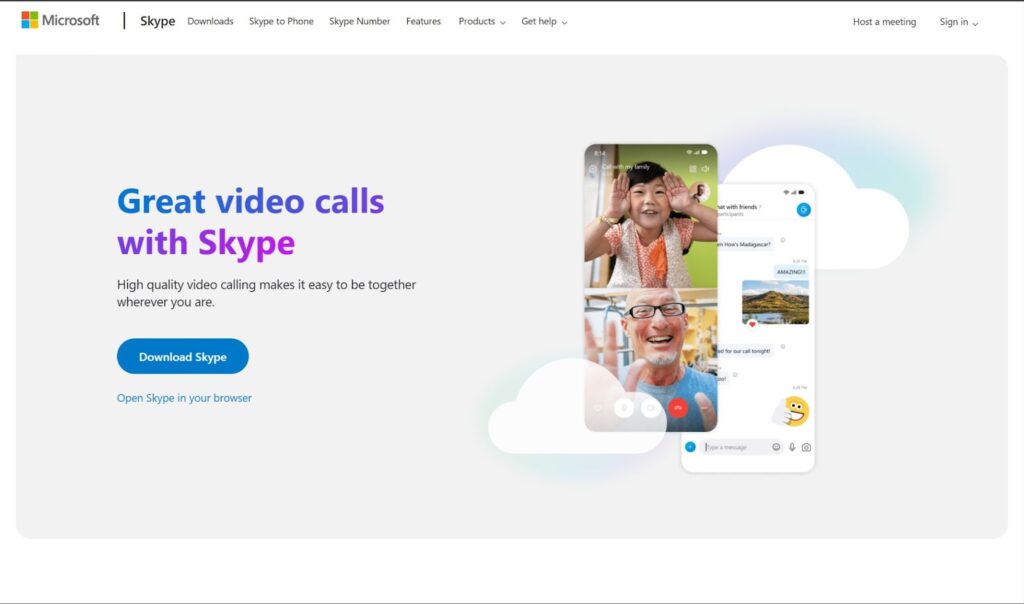Viewport: 1024px width, 604px height.
Task: Click the voice microphone icon in message bar
Action: [792, 447]
